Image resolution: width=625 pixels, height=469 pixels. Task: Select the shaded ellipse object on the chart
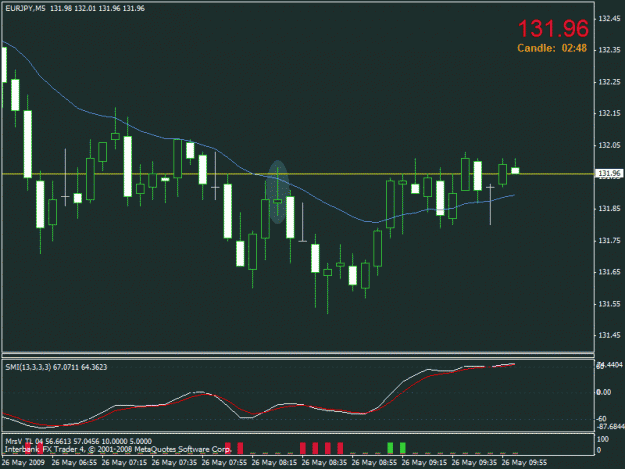point(277,192)
